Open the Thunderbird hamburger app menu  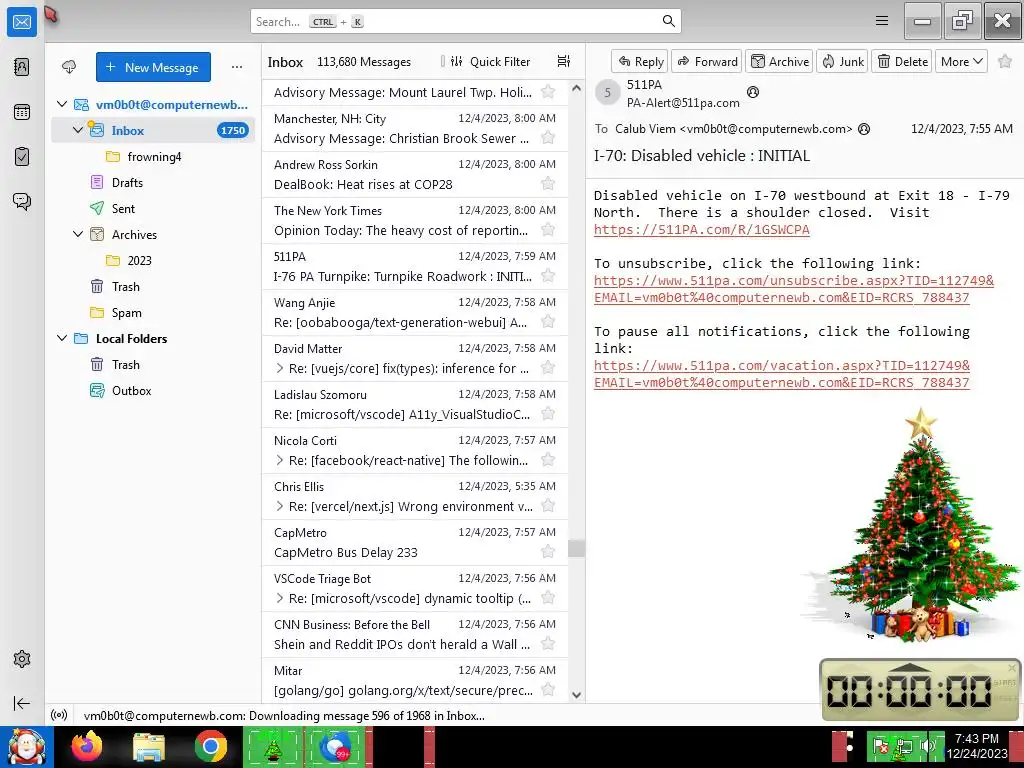882,21
